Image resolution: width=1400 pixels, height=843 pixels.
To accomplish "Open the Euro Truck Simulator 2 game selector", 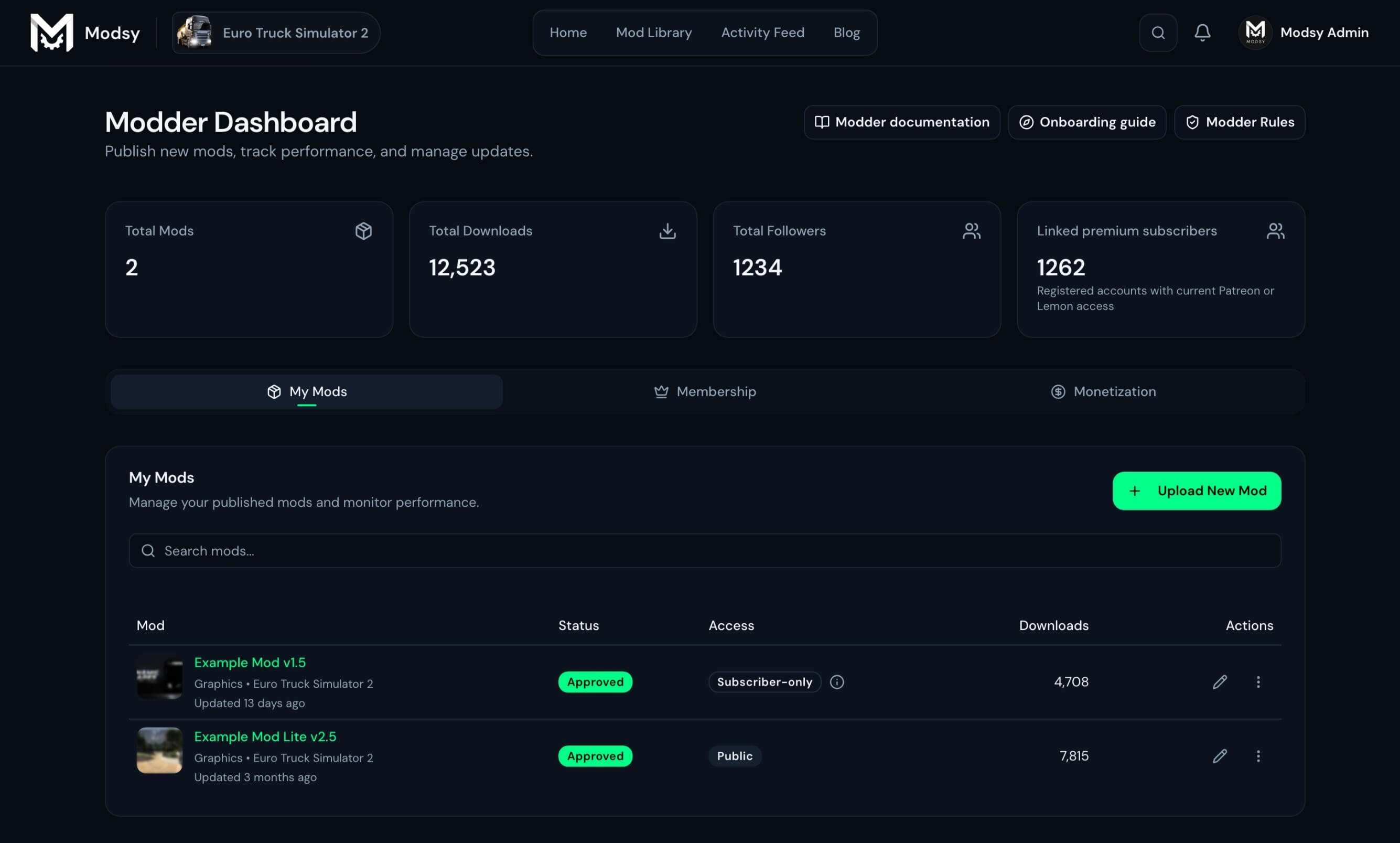I will tap(276, 33).
